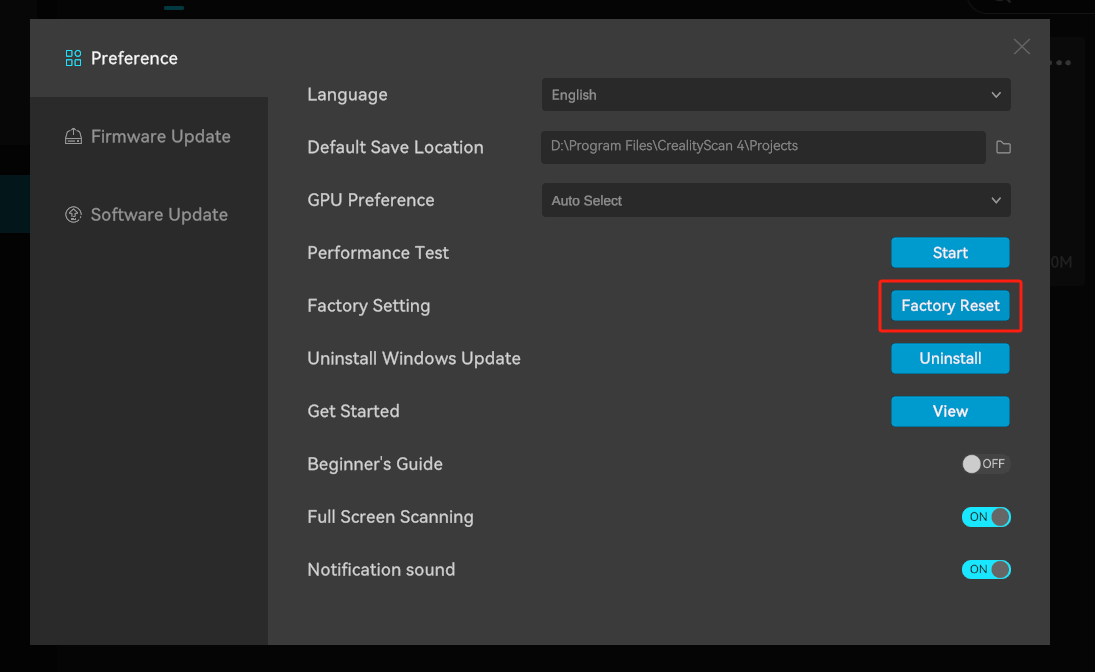Screen dimensions: 1095x672
Task: Open the Software Update tab
Action: [159, 215]
